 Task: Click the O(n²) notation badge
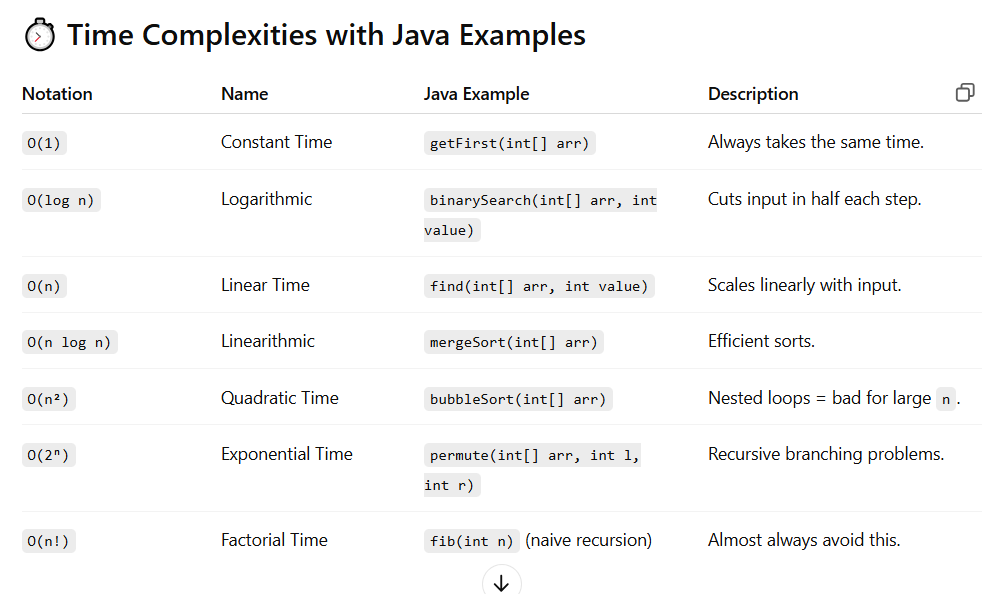tap(48, 398)
